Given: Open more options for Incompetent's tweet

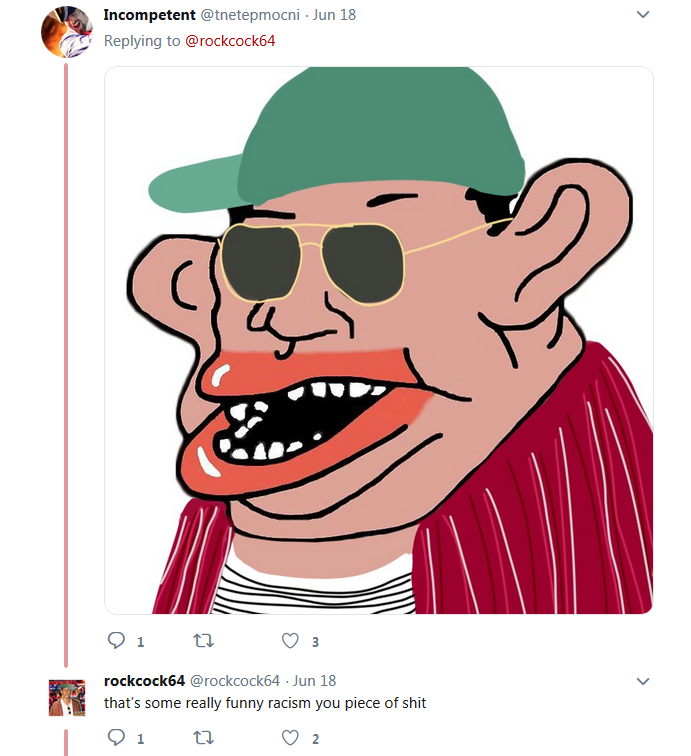Looking at the screenshot, I should [x=643, y=14].
